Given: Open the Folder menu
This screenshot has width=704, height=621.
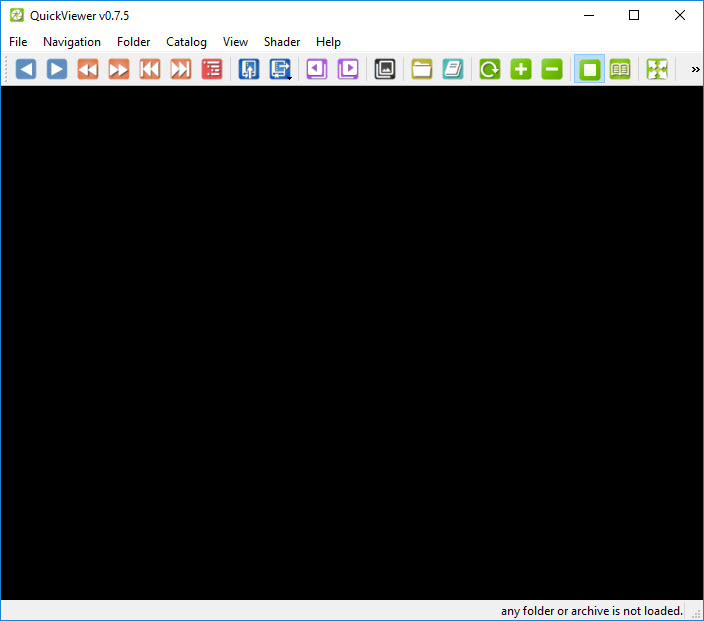Looking at the screenshot, I should [133, 42].
